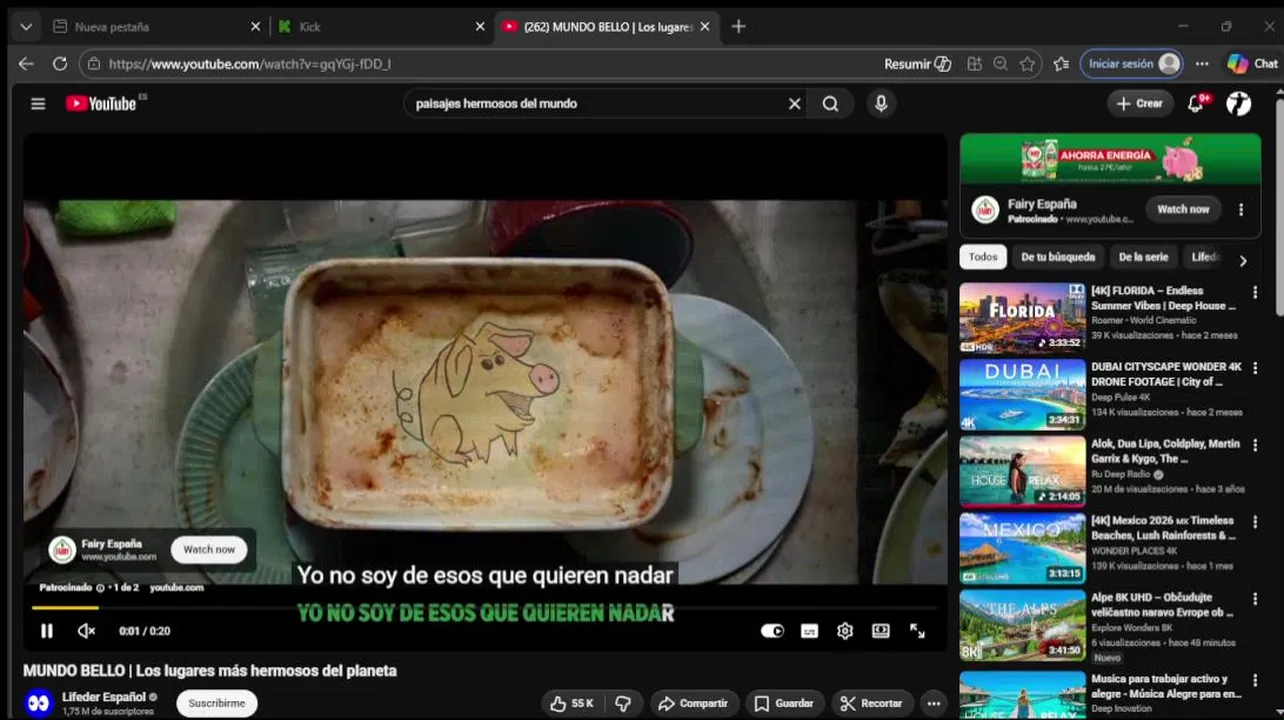Open FLORIDA Endless Summer Vibes thumbnail

(1022, 317)
